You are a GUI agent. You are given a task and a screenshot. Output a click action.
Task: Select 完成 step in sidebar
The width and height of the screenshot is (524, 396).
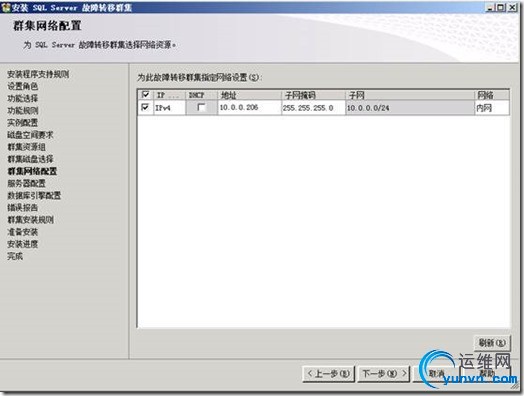point(15,256)
